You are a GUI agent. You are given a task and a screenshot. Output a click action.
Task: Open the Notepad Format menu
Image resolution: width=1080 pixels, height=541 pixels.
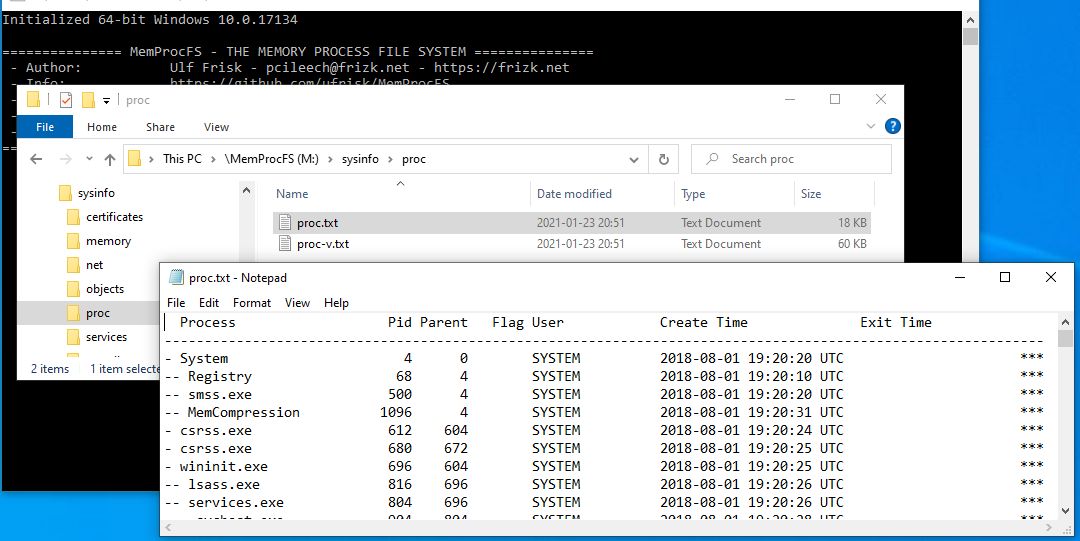(252, 303)
